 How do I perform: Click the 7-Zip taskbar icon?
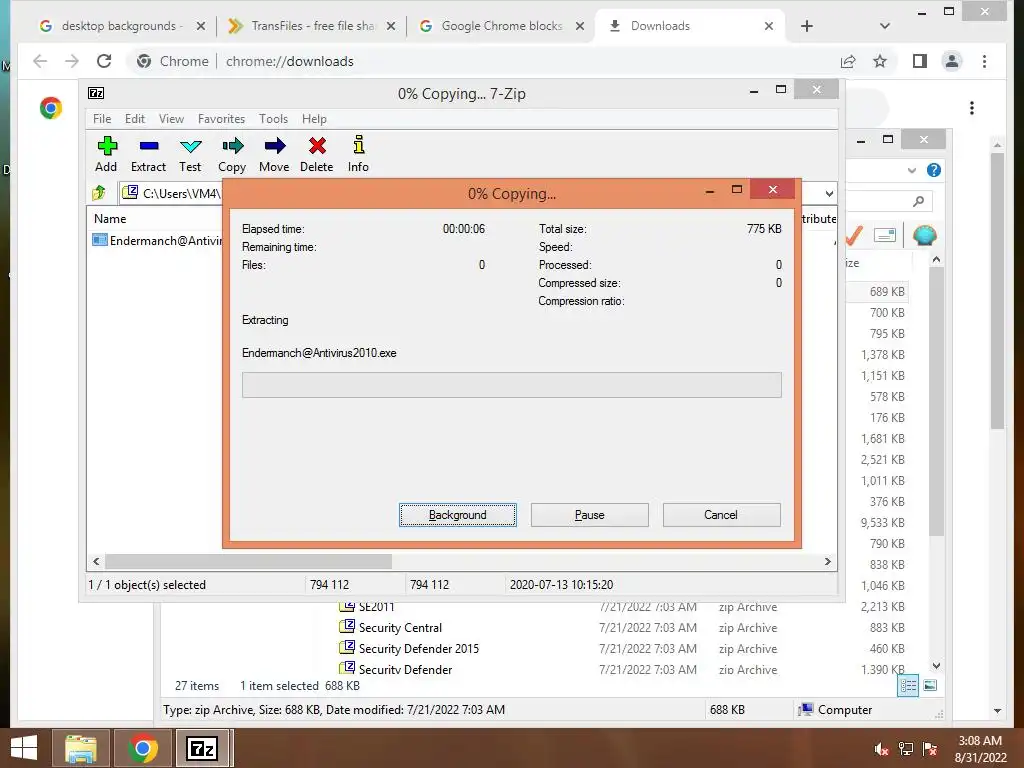tap(202, 748)
